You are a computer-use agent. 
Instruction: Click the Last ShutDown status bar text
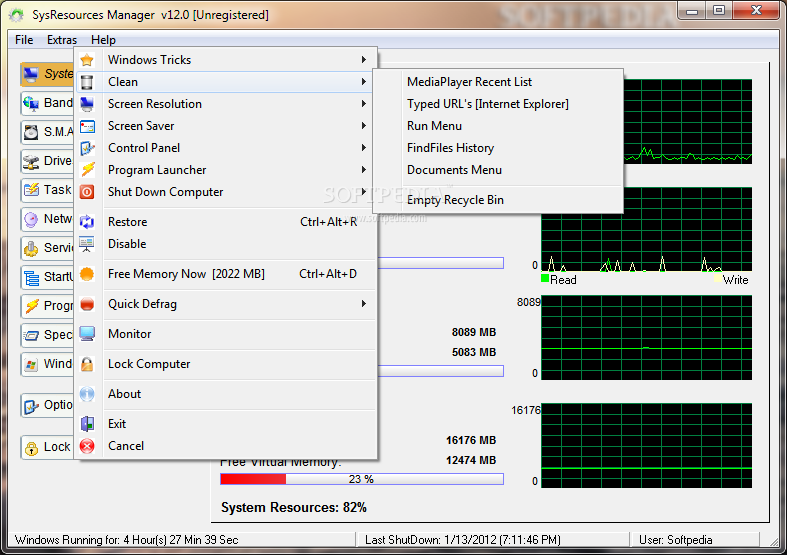click(462, 540)
